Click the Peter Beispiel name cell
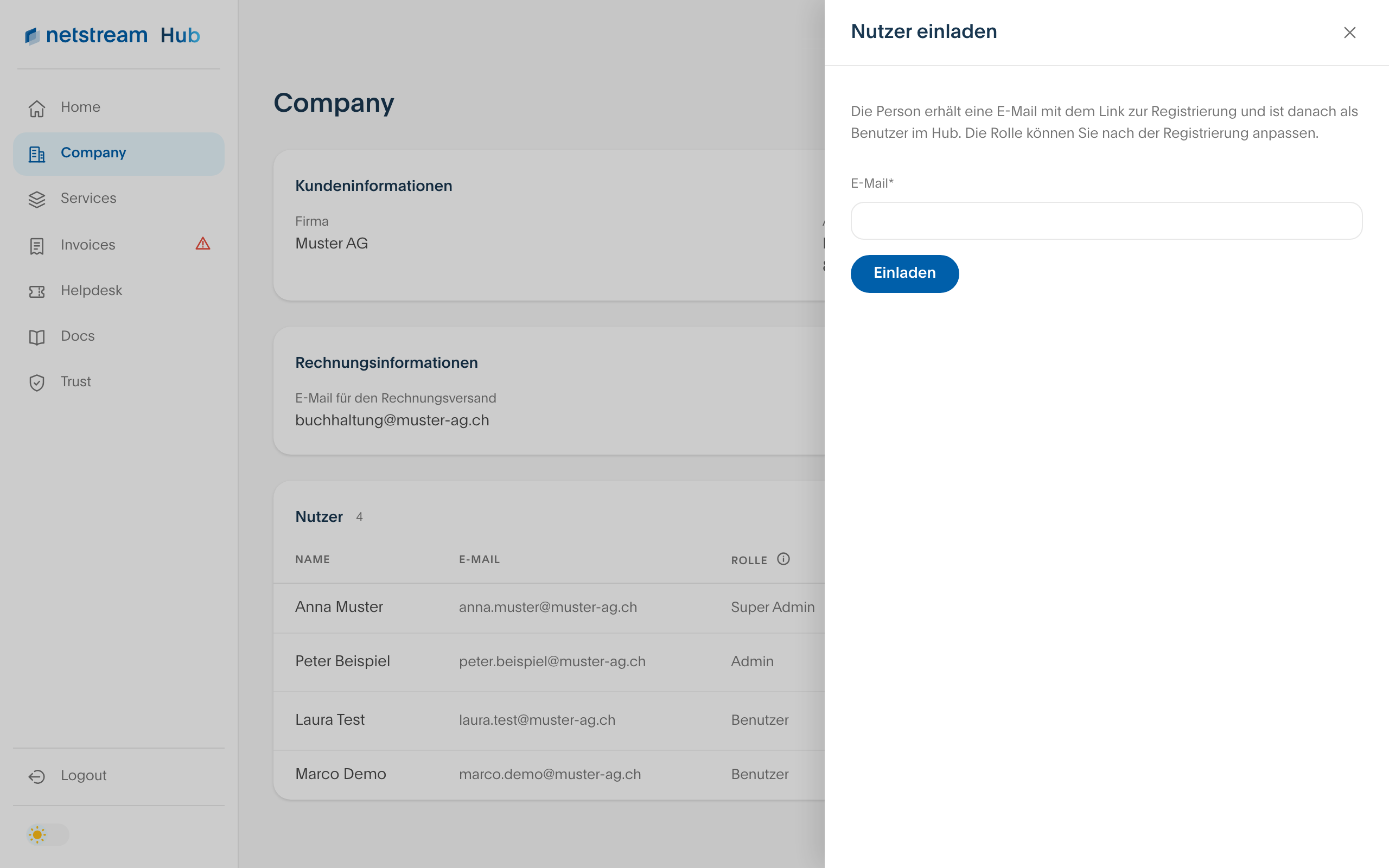 [342, 661]
